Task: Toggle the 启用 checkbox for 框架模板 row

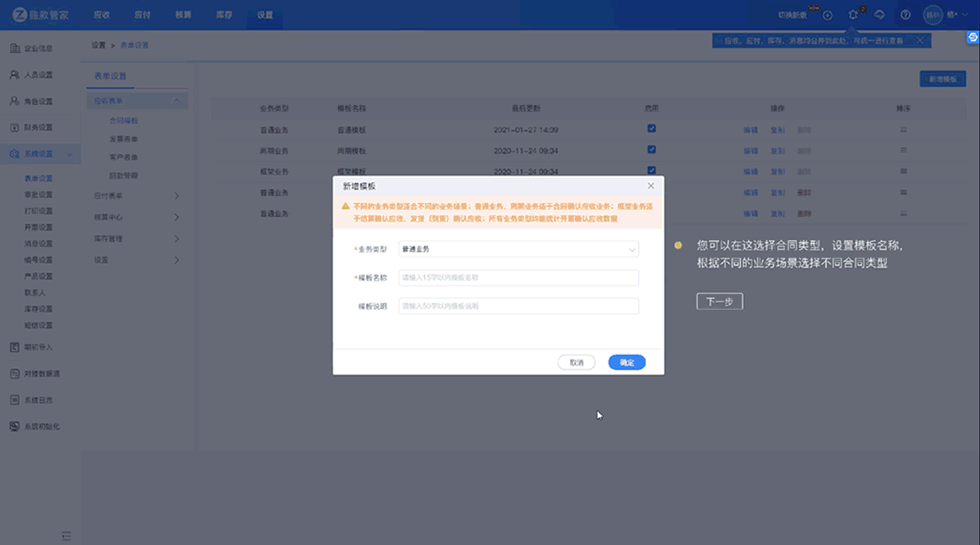Action: [651, 171]
